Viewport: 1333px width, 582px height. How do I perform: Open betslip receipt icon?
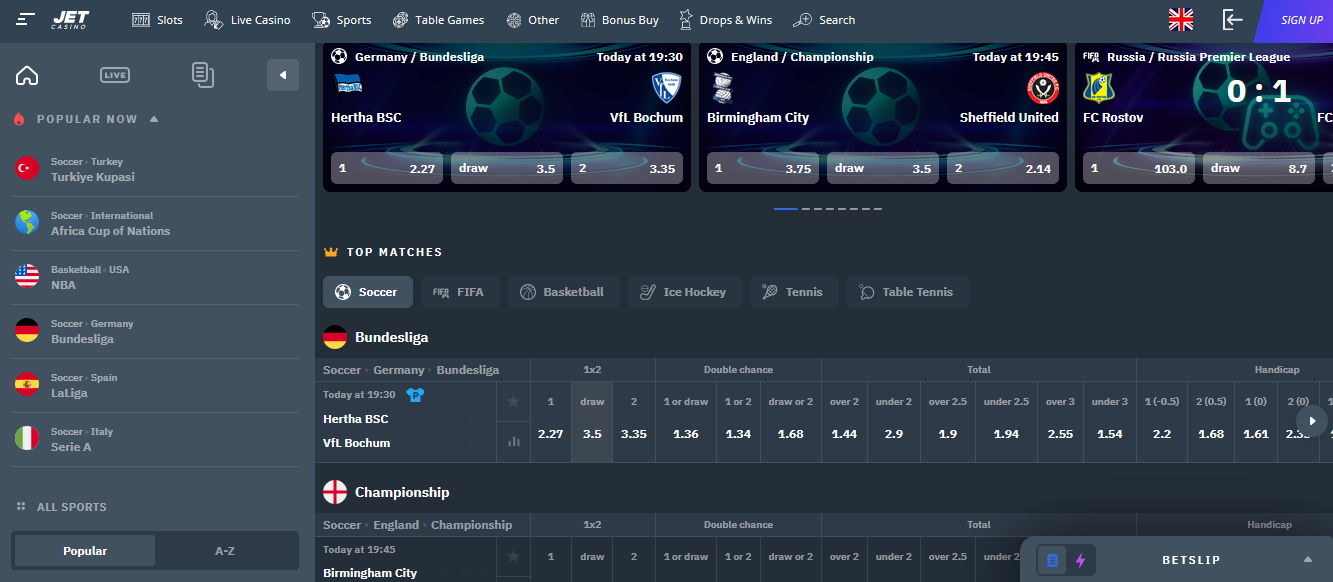point(1052,560)
